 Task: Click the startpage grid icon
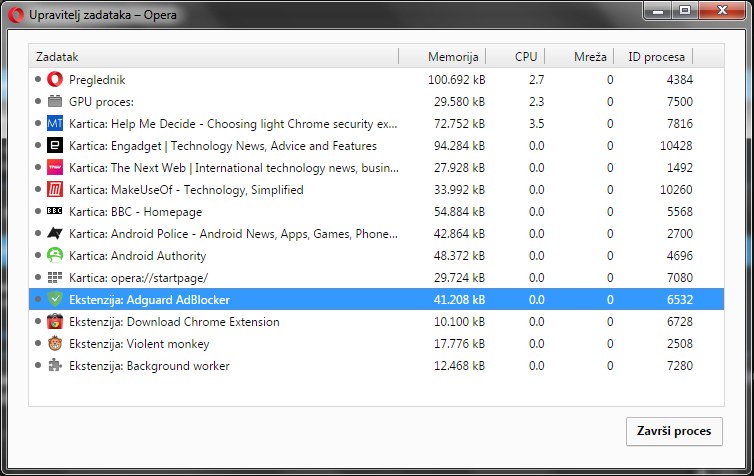(55, 277)
